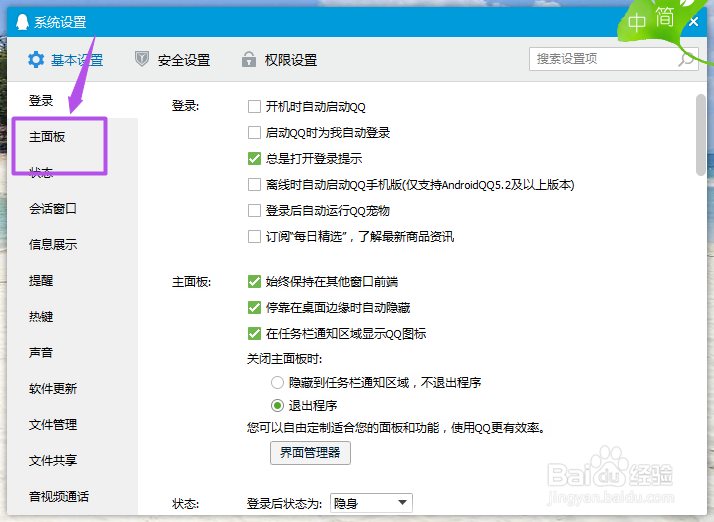The image size is (714, 522).
Task: Check 订阅"每日精选" checkbox
Action: click(x=254, y=236)
